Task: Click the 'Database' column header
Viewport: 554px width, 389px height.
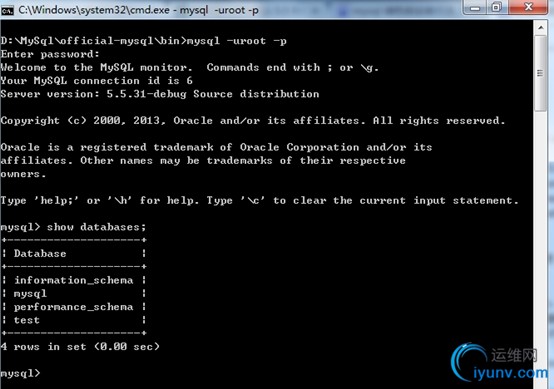Action: tap(40, 254)
